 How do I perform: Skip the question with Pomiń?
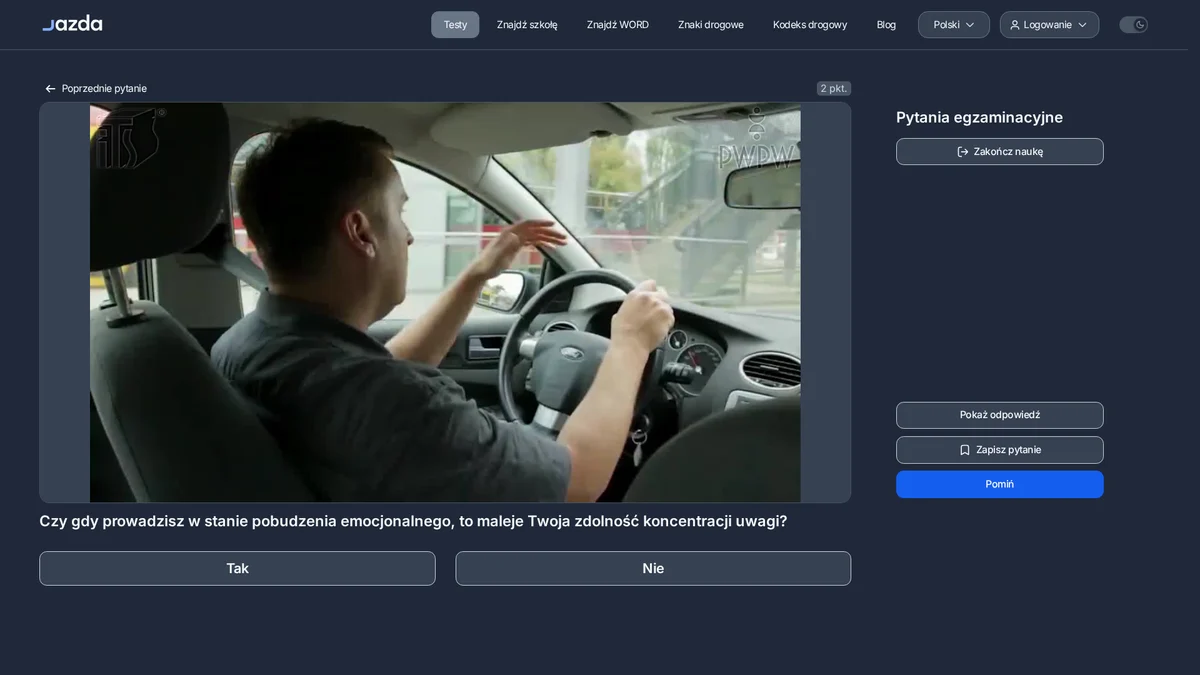click(x=1000, y=484)
